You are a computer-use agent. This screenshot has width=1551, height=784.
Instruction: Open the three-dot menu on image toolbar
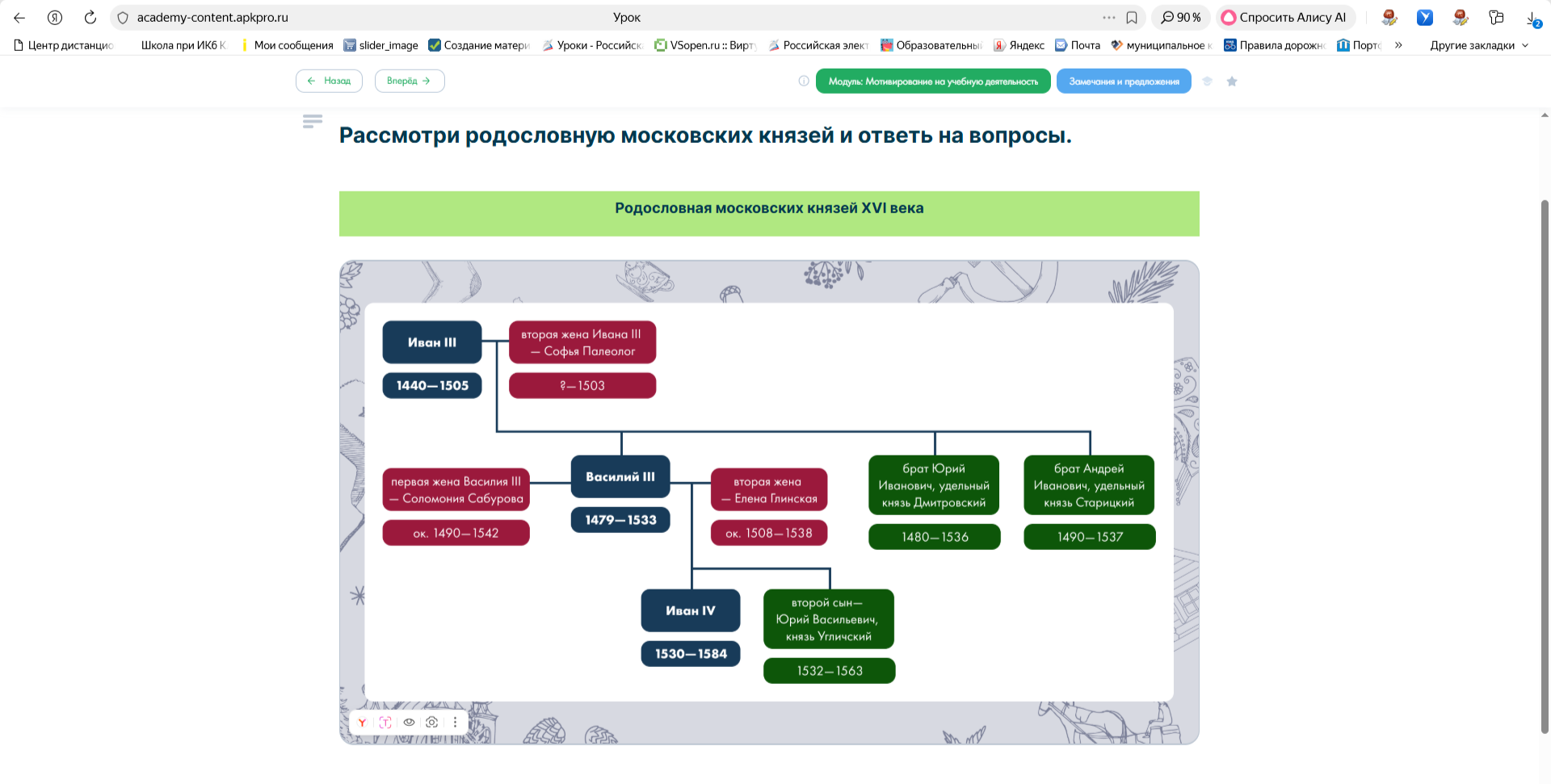(x=456, y=723)
